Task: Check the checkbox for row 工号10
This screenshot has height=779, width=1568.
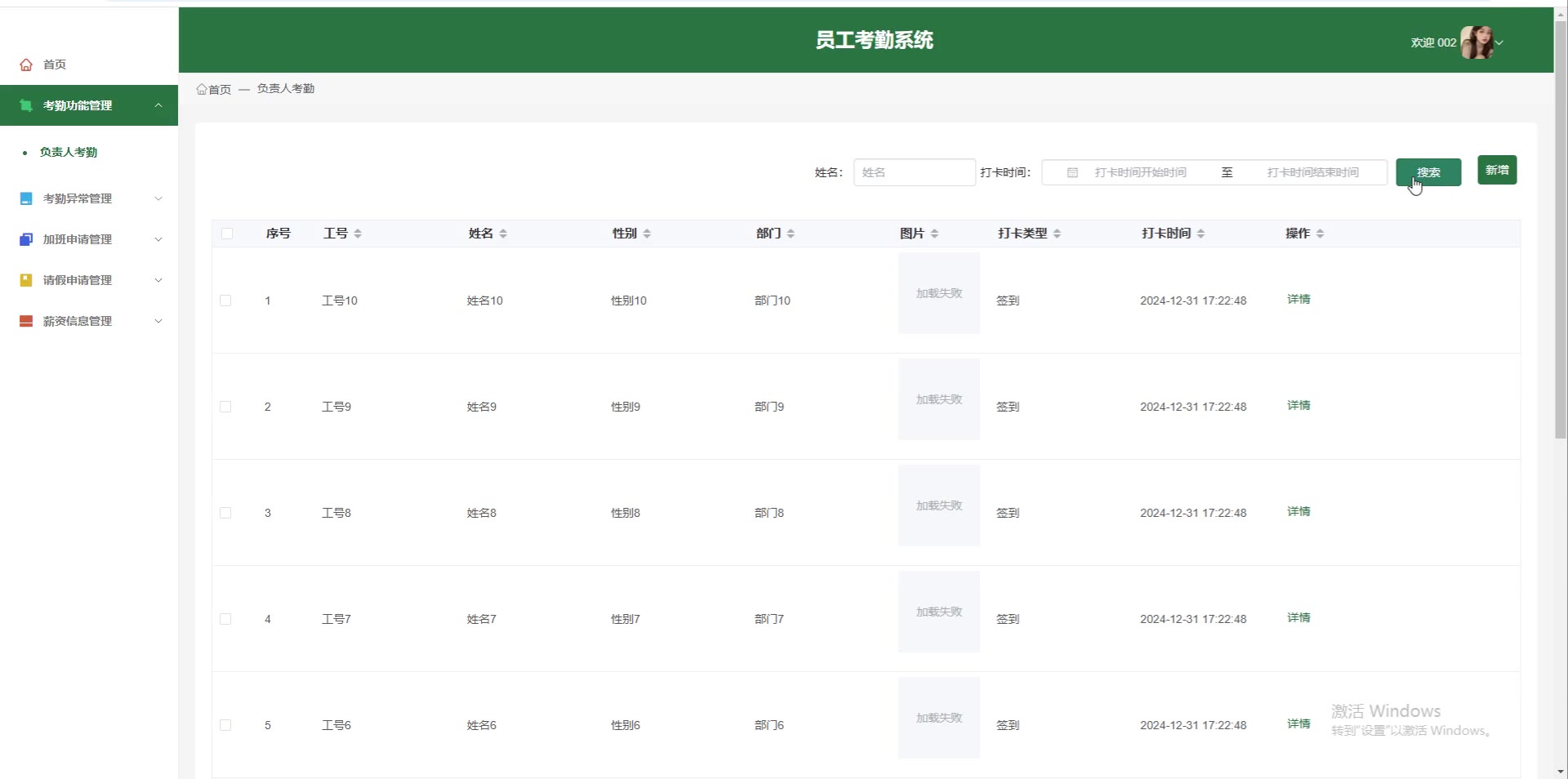Action: [225, 300]
